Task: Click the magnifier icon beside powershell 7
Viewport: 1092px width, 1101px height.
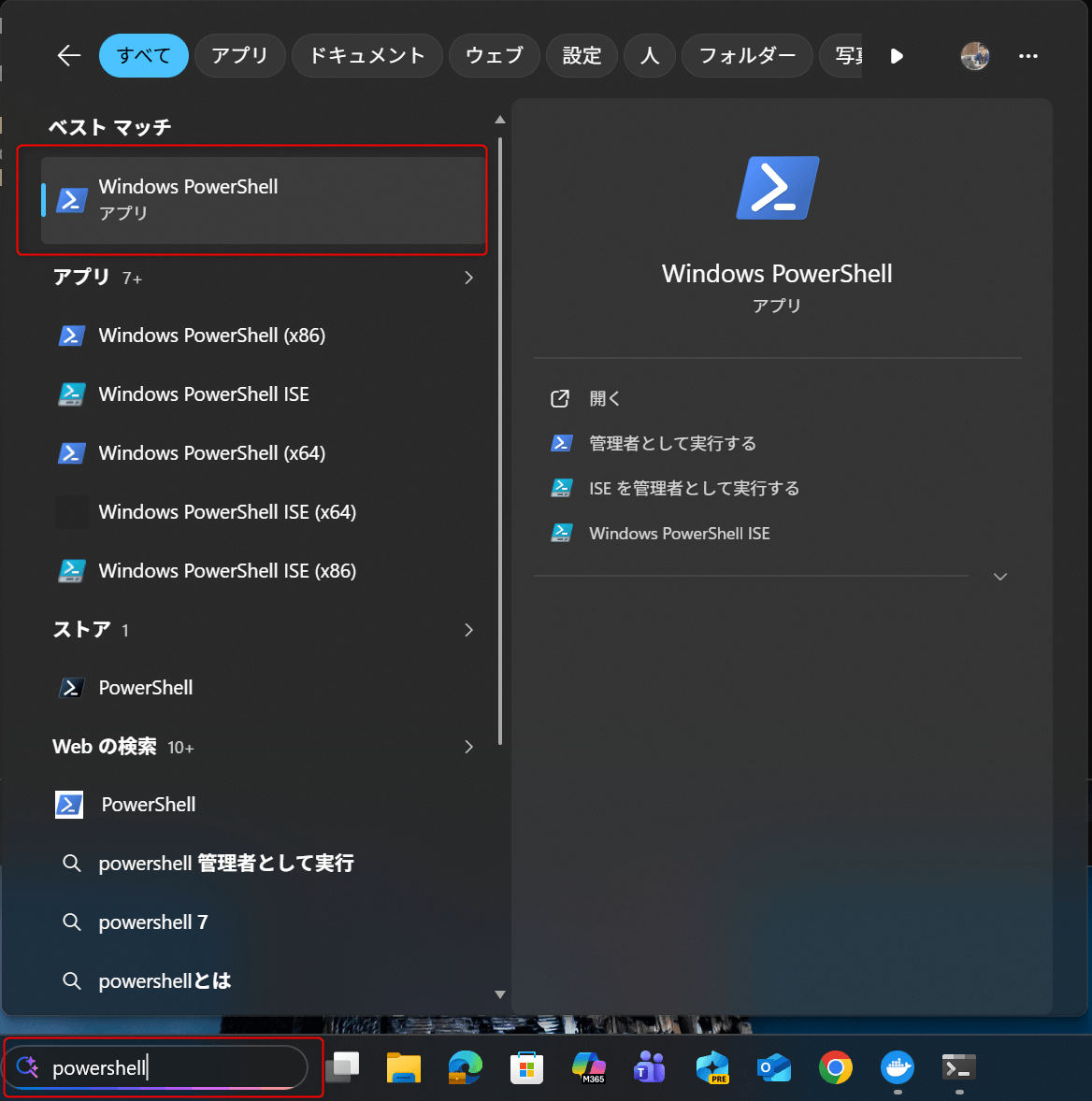Action: click(72, 922)
